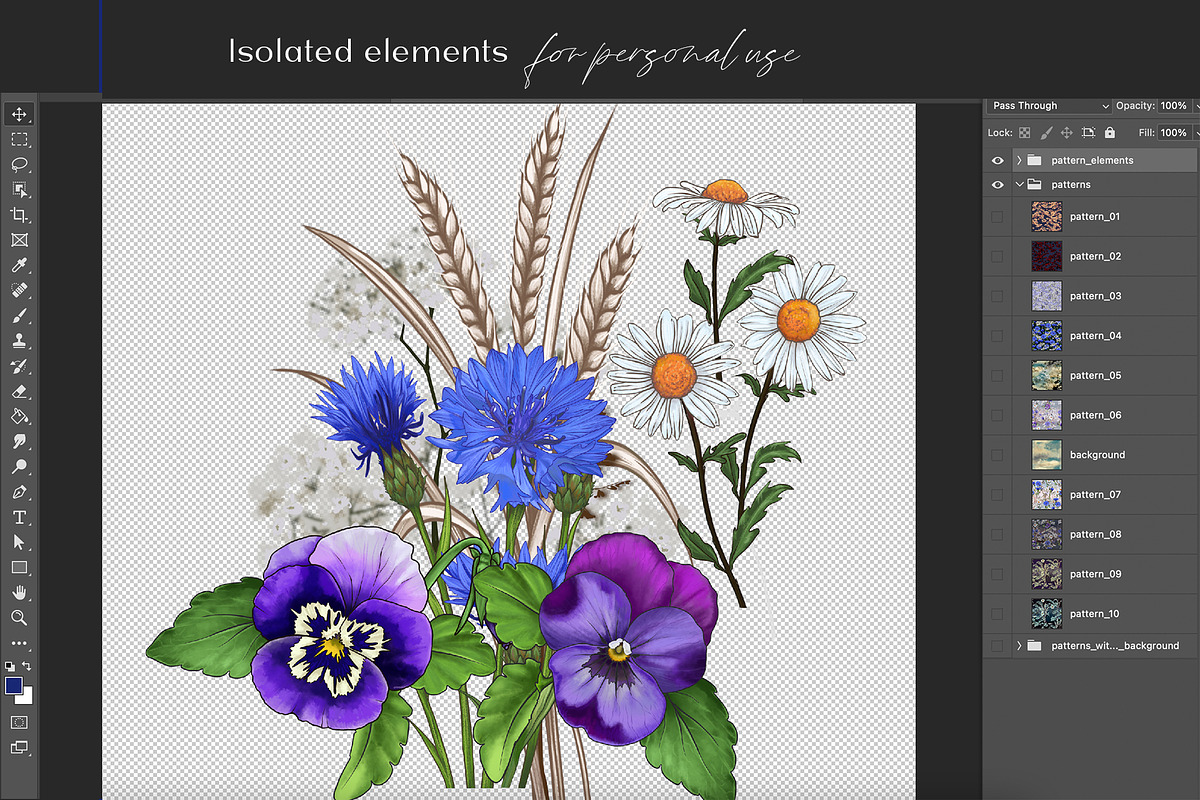Select the Frame tool
Viewport: 1200px width, 800px height.
pos(19,240)
